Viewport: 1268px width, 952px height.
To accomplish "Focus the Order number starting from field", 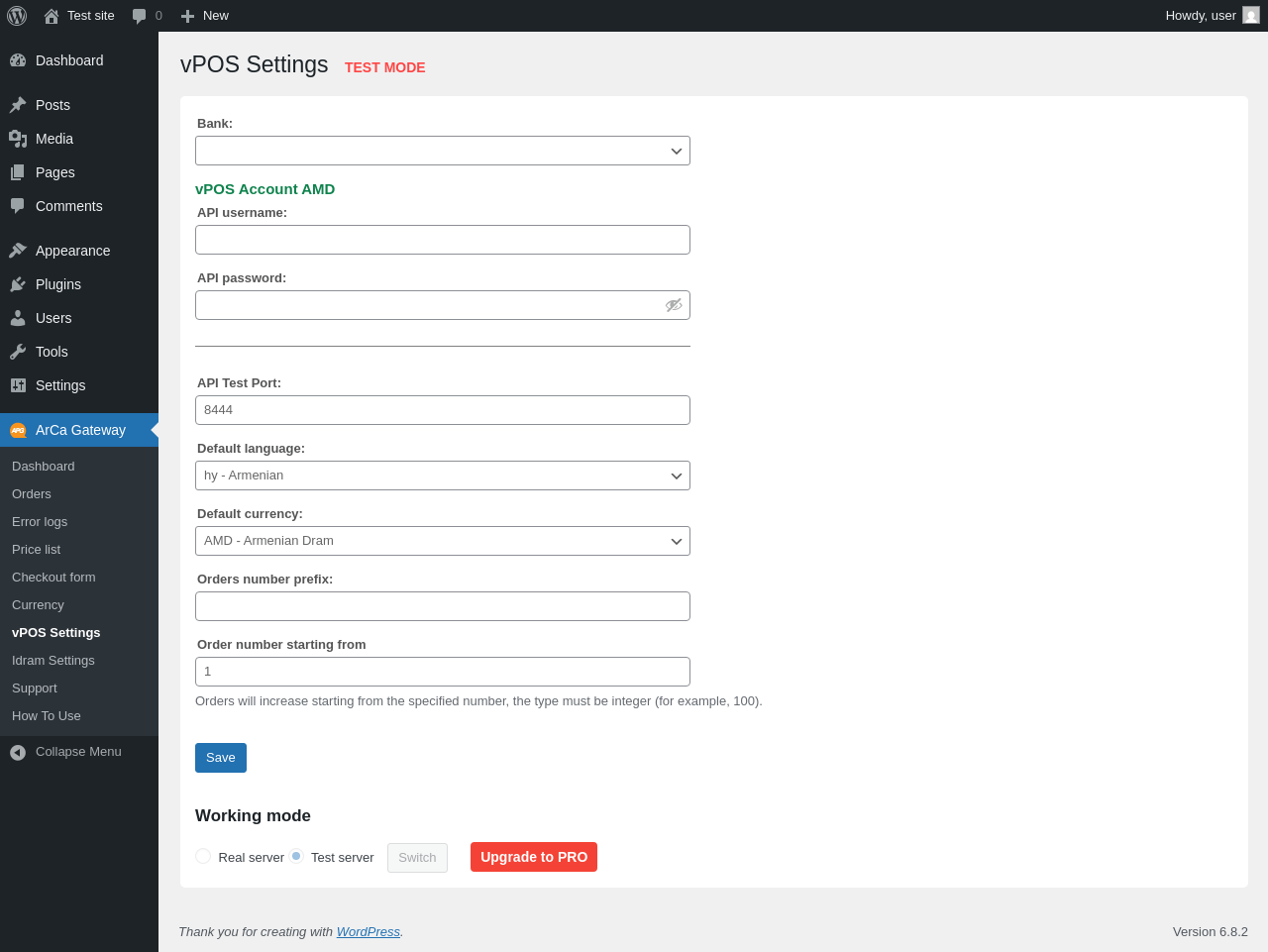I will pos(443,672).
